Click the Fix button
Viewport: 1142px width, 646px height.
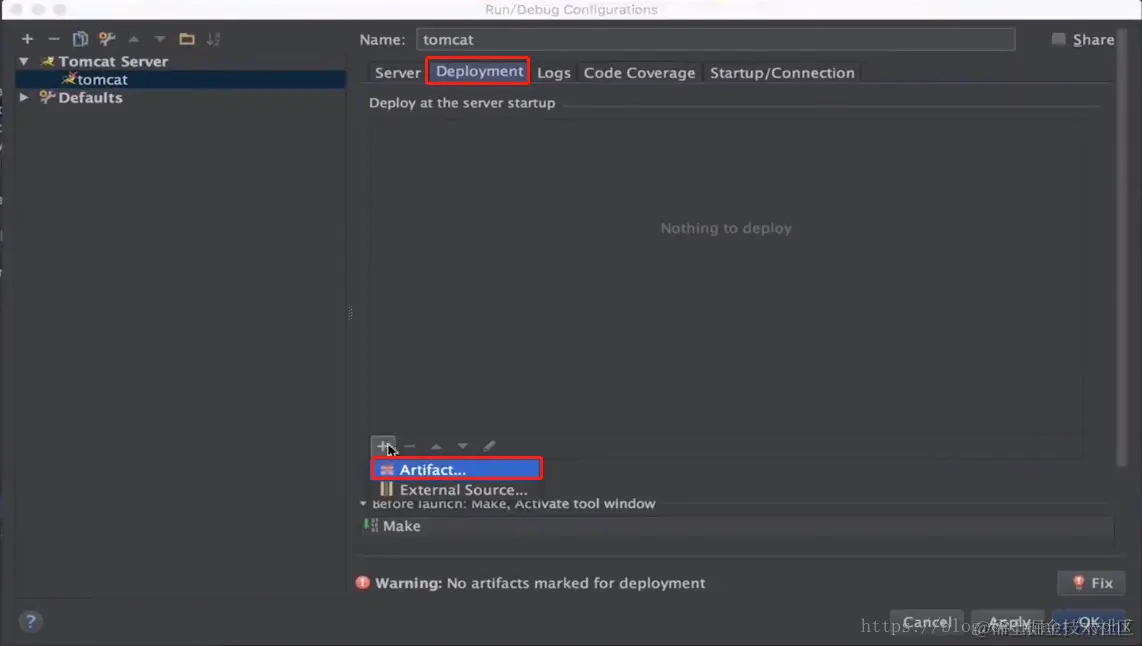tap(1091, 583)
